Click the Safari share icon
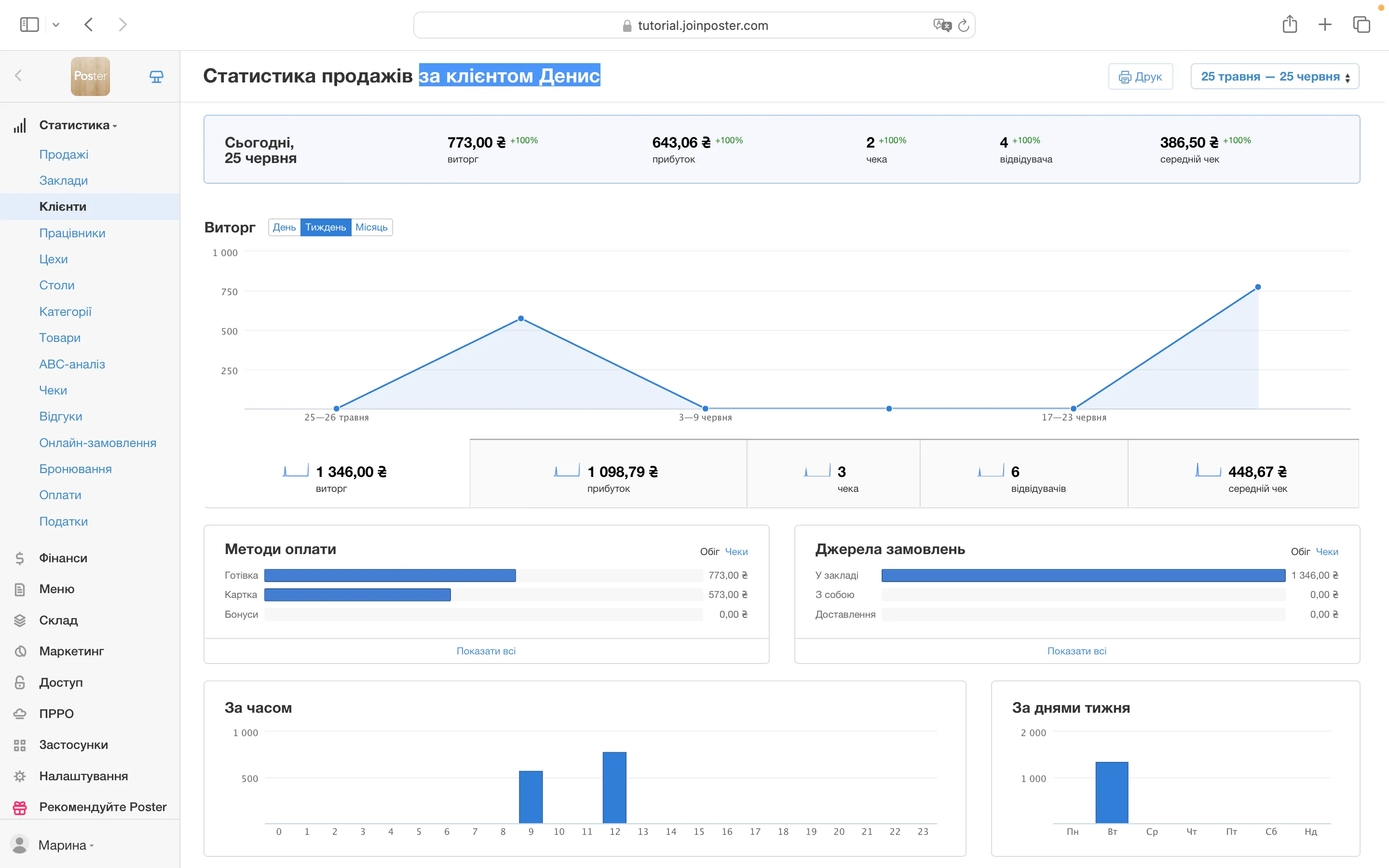 [x=1289, y=25]
